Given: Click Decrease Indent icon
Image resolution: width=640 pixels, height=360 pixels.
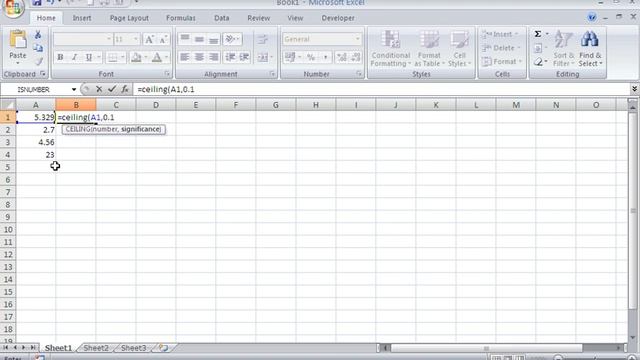Looking at the screenshot, I should tap(230, 57).
